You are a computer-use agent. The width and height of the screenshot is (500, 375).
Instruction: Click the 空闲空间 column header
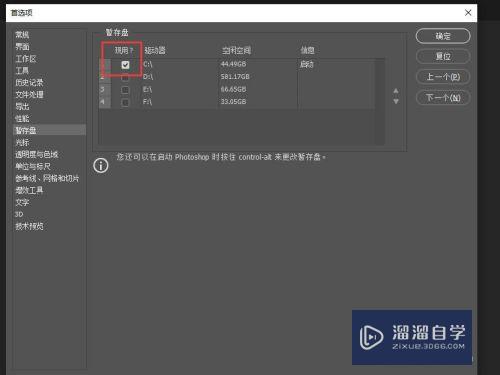(236, 50)
